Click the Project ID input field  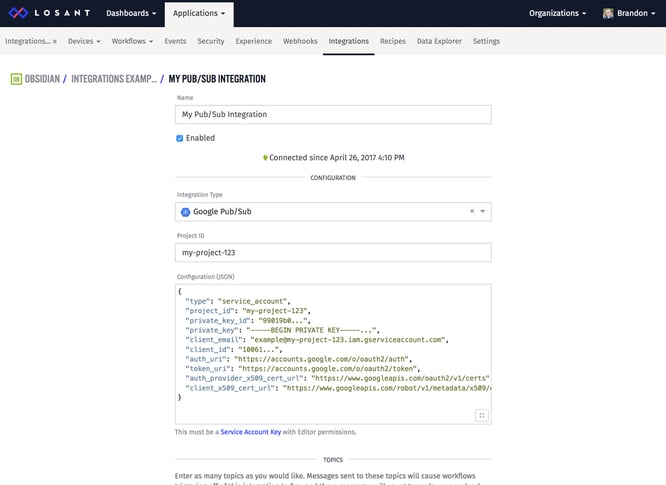click(333, 253)
